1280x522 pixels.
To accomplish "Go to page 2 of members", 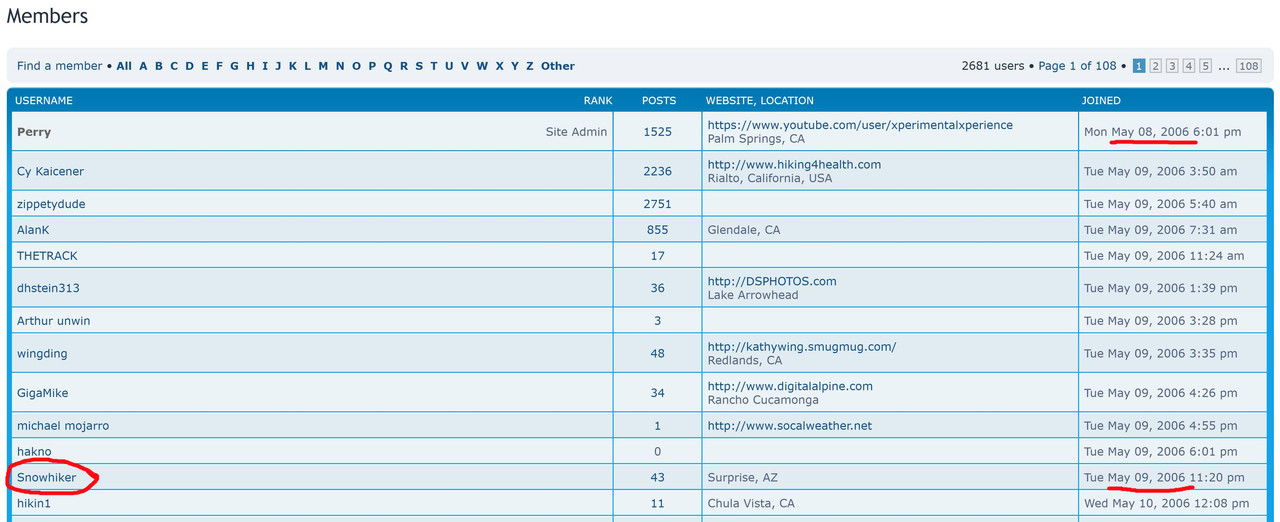I will (x=1155, y=66).
